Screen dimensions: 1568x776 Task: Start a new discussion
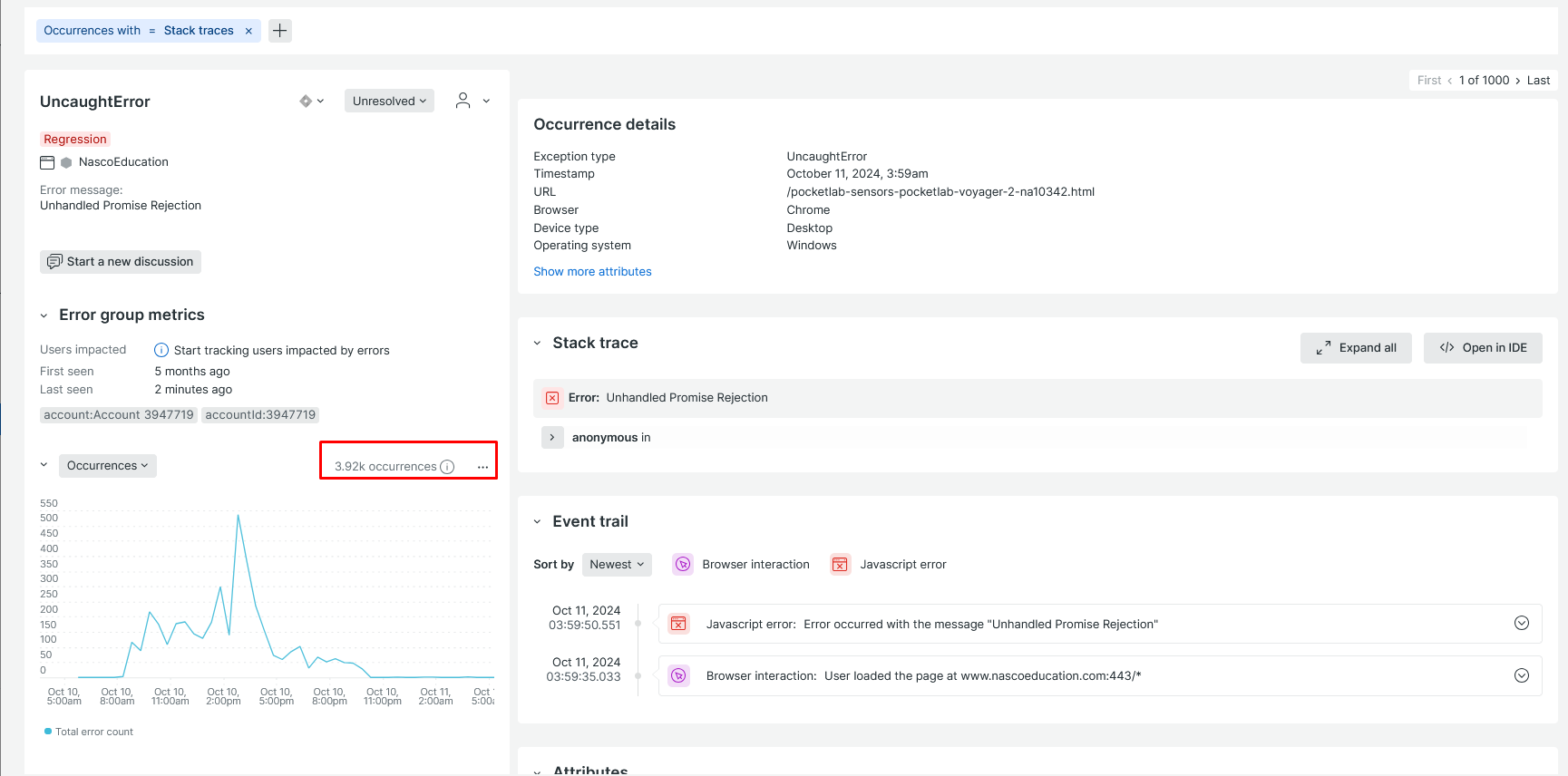tap(121, 262)
